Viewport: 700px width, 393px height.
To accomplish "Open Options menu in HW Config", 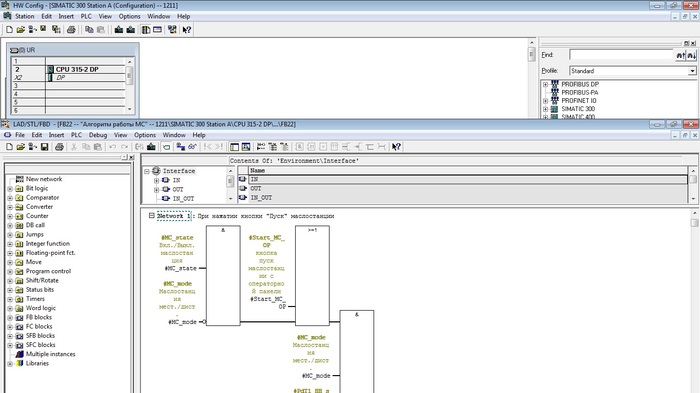I will 129,16.
